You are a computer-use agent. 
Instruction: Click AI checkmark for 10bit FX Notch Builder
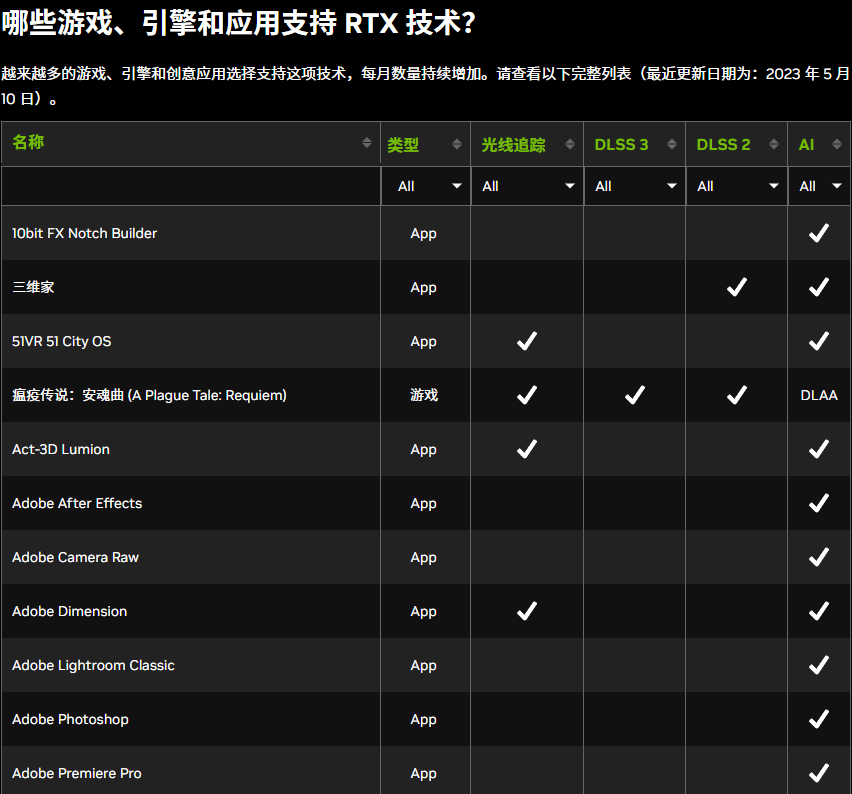click(x=819, y=233)
